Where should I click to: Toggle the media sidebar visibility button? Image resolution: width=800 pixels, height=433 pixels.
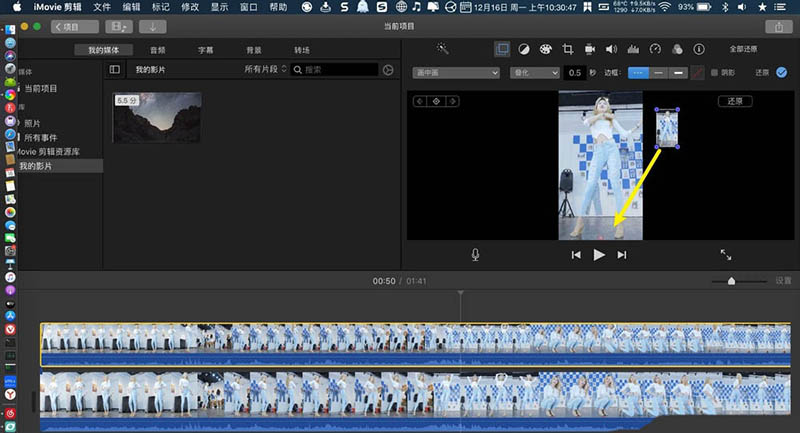(x=115, y=69)
